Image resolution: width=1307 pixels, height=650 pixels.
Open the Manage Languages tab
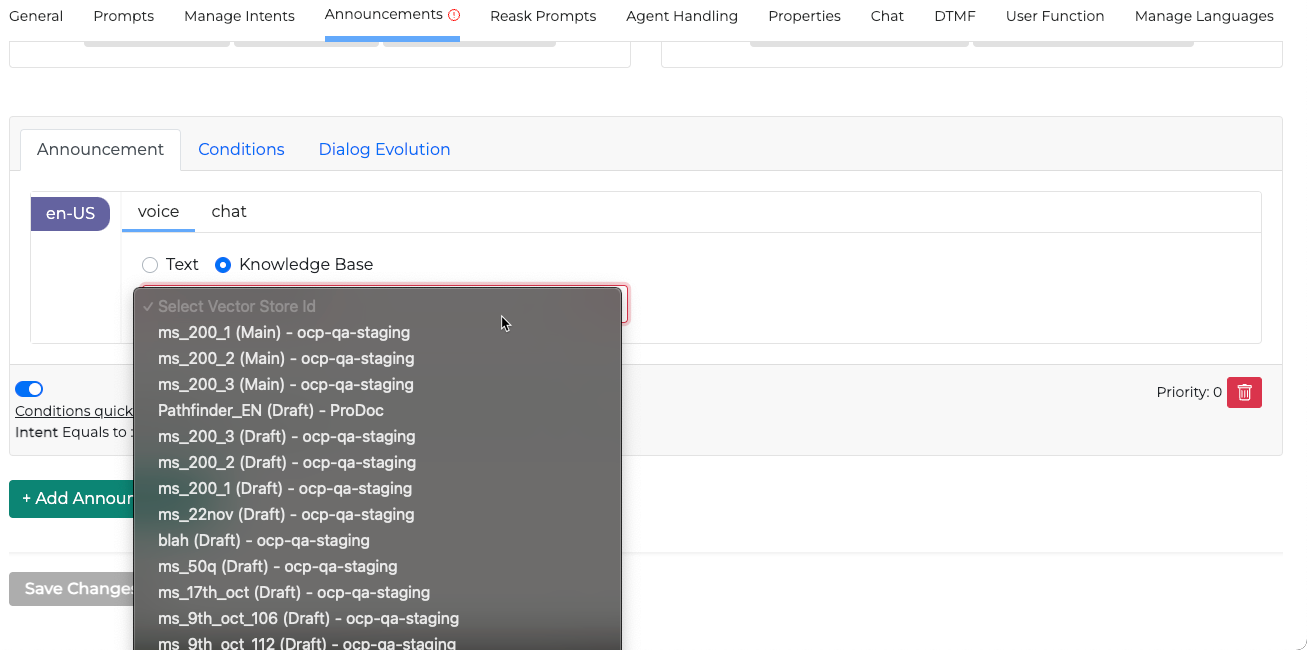click(1204, 16)
